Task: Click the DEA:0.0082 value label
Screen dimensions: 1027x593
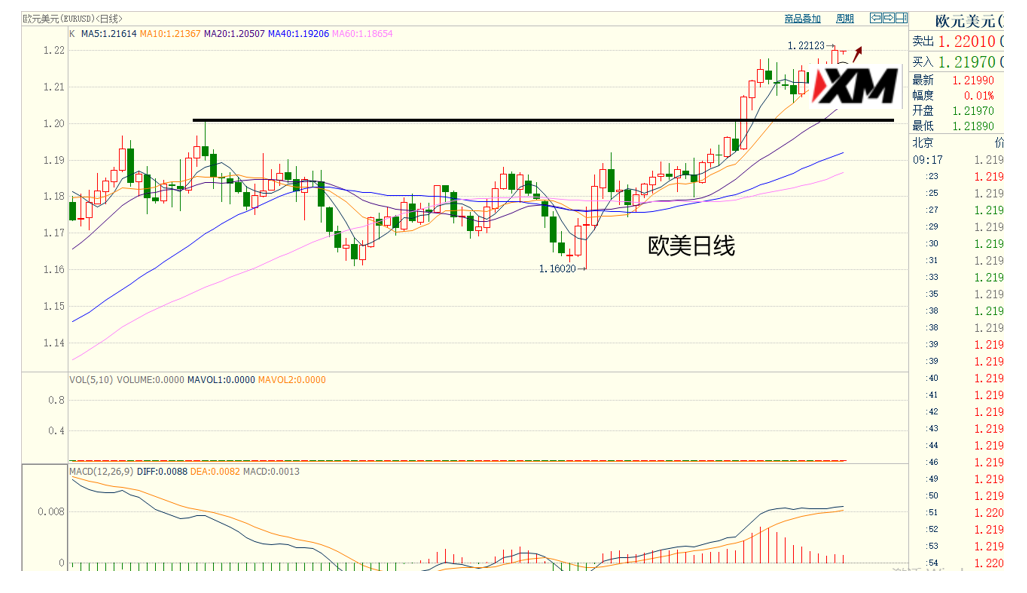Action: 215,472
